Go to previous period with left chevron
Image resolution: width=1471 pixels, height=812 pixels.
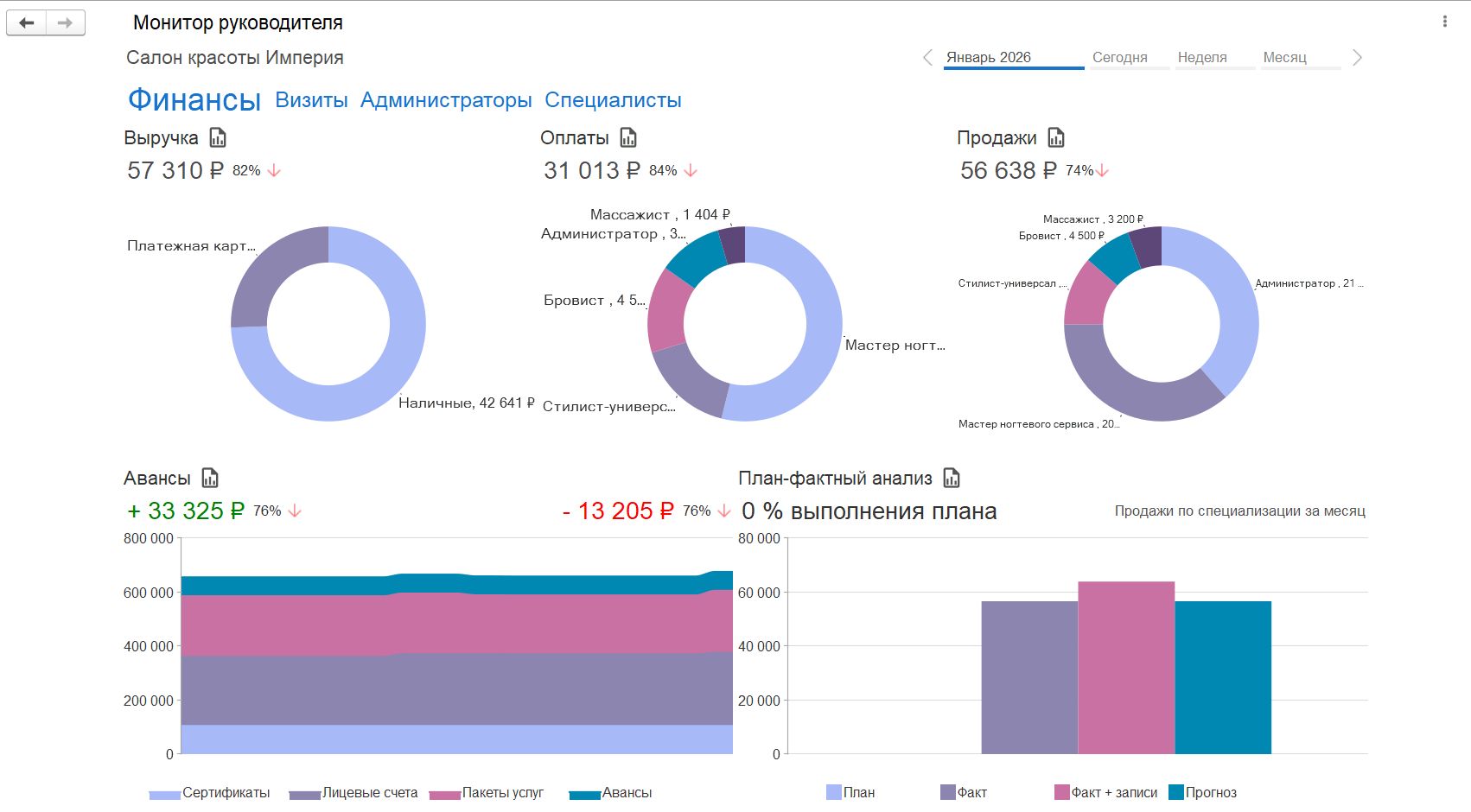coord(927,58)
